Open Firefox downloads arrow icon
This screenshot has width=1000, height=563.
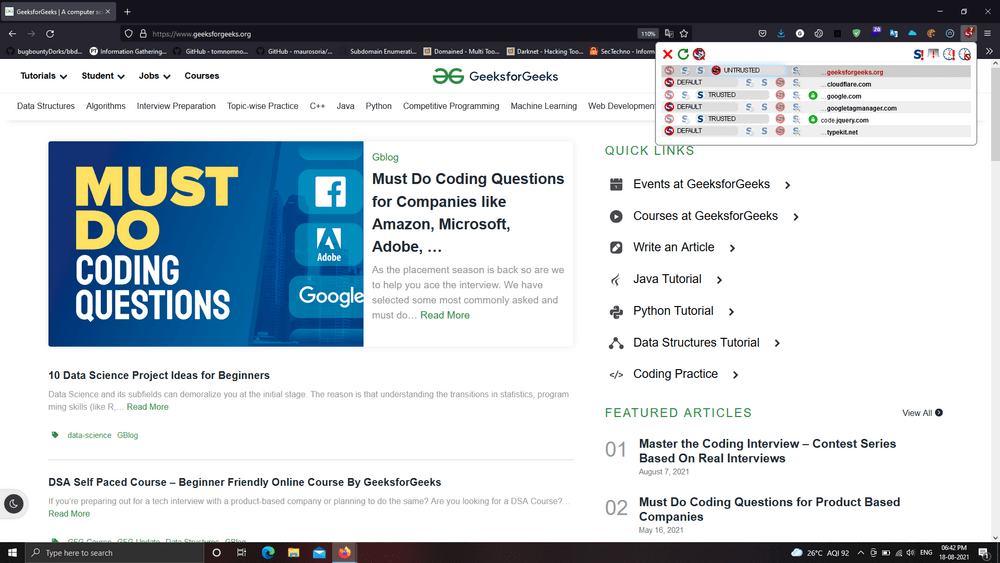(781, 33)
